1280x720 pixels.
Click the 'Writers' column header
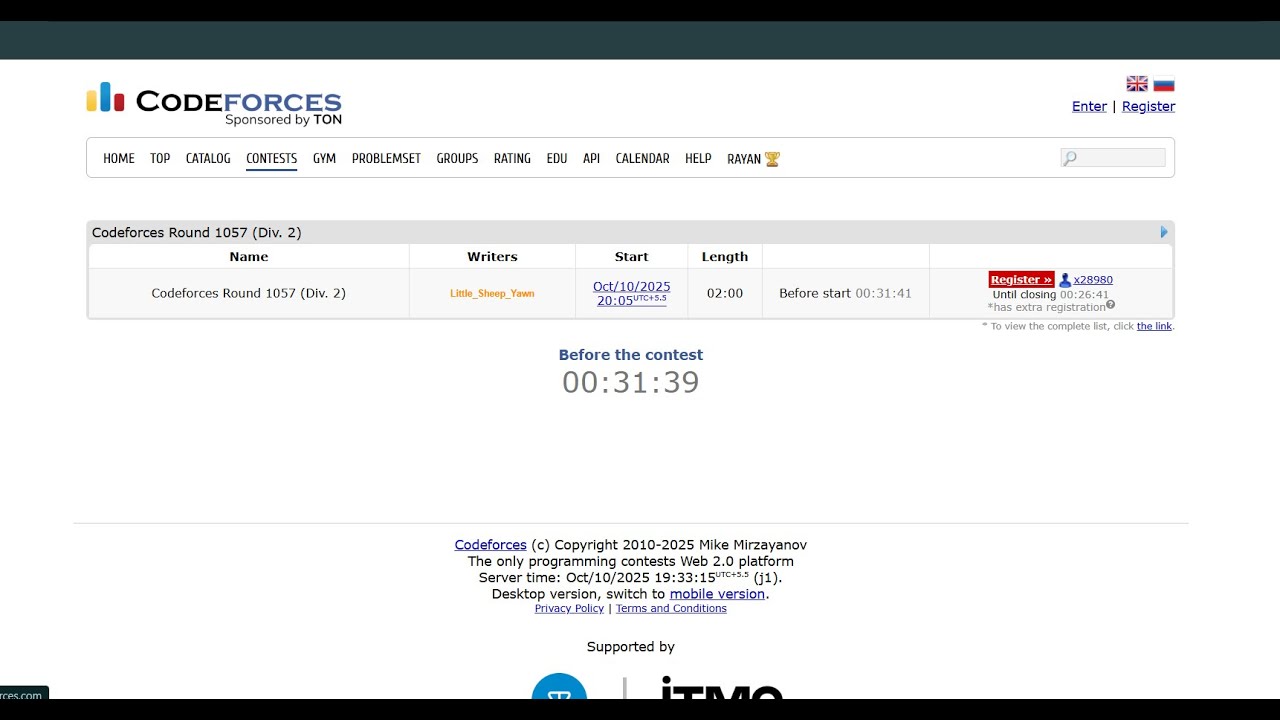493,257
